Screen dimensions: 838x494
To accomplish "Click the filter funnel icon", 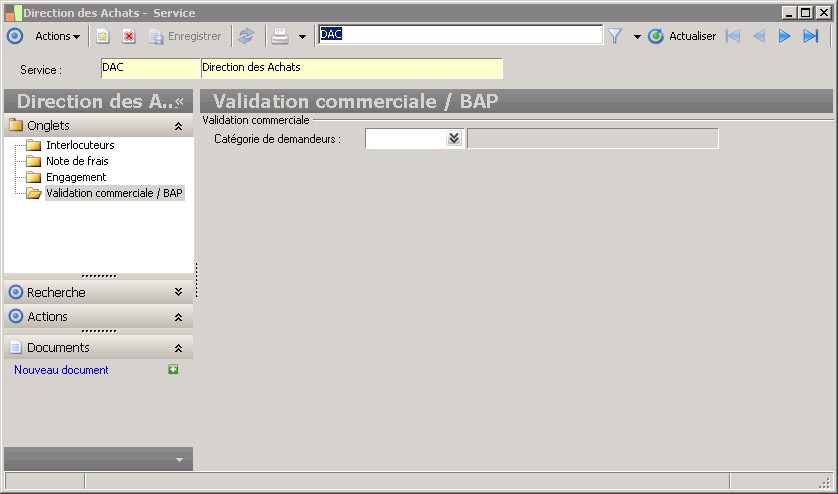I will pyautogui.click(x=615, y=36).
